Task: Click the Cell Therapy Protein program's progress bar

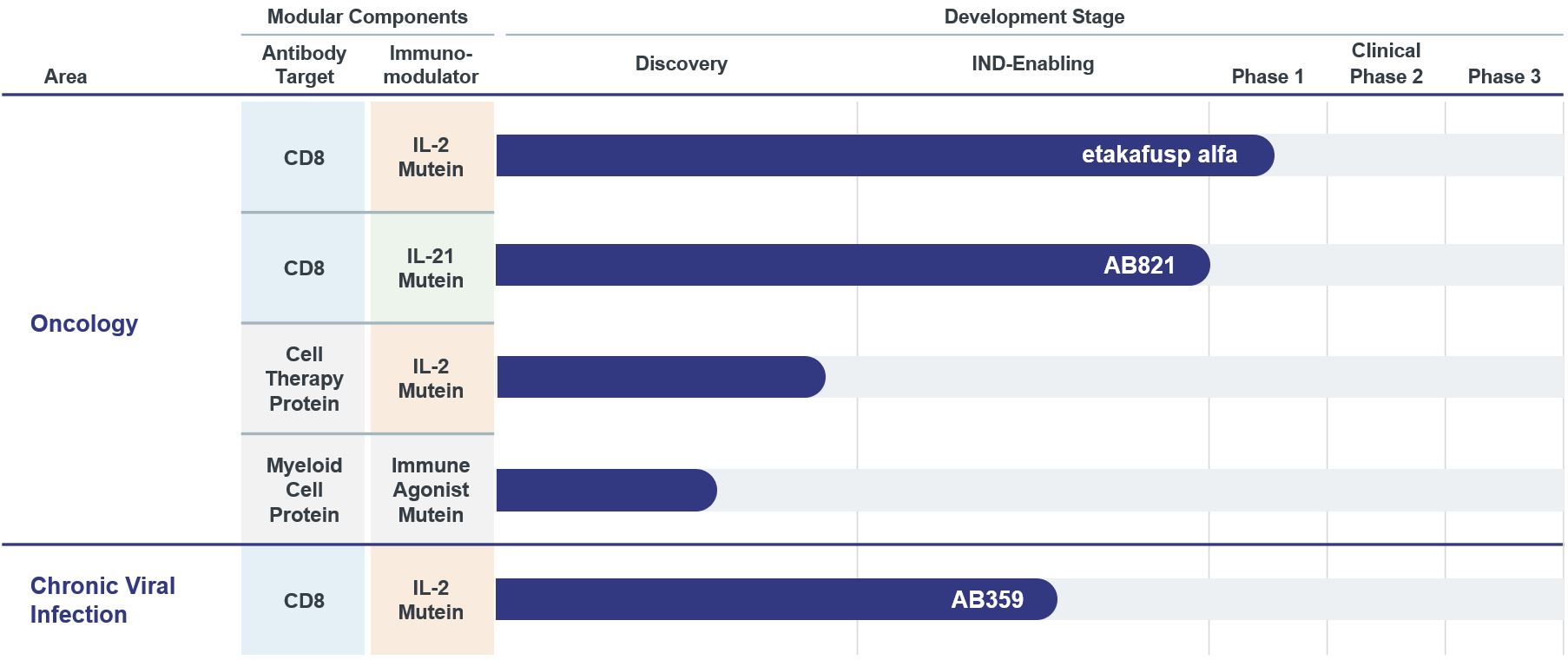Action: point(661,377)
